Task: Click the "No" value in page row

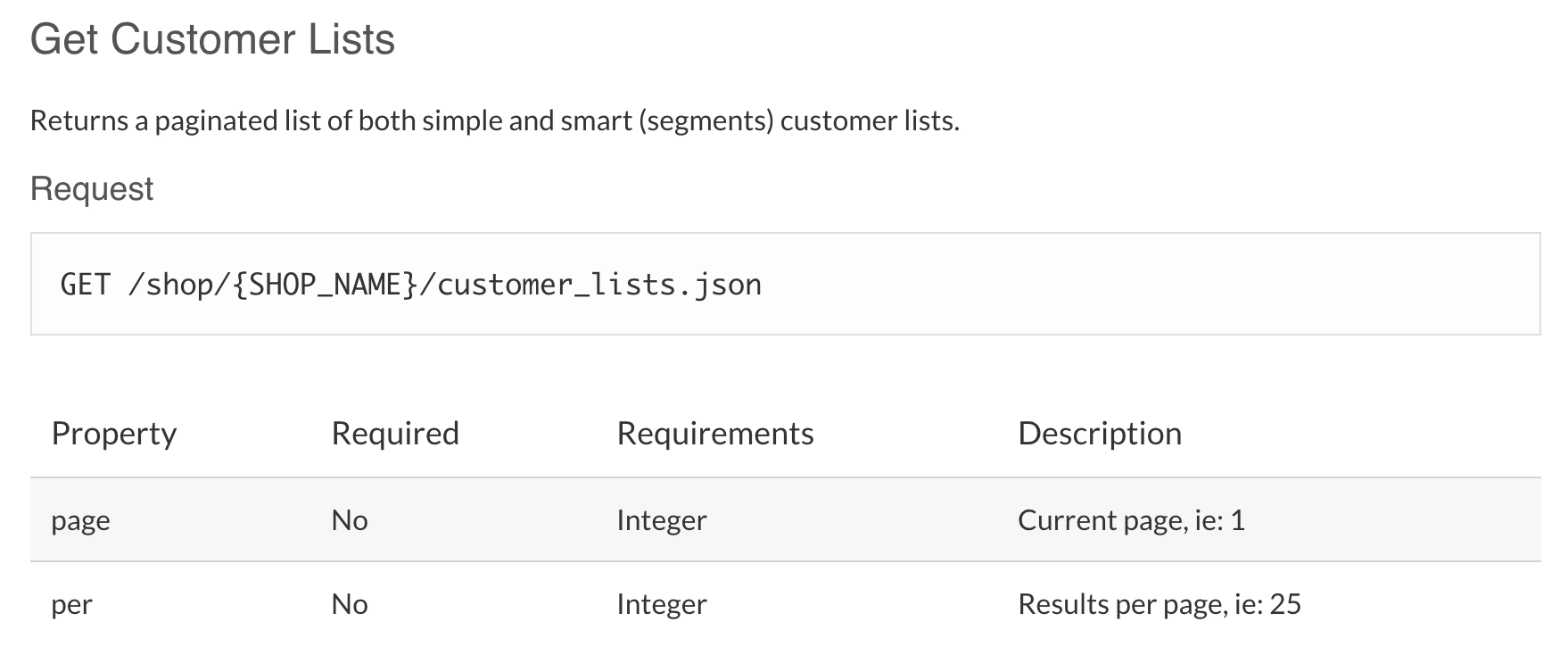Action: [350, 520]
